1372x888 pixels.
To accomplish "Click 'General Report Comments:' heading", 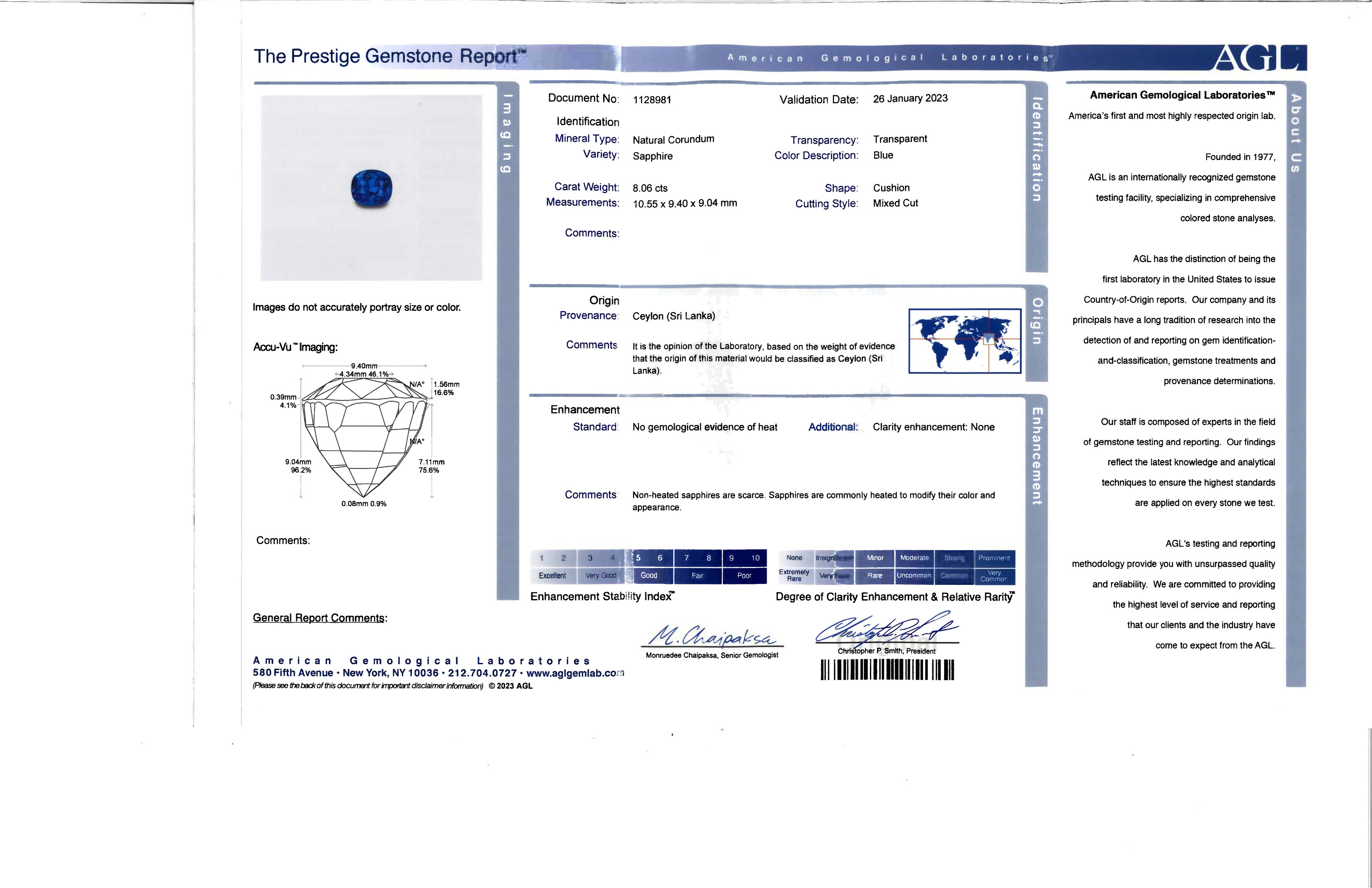I will click(x=320, y=618).
